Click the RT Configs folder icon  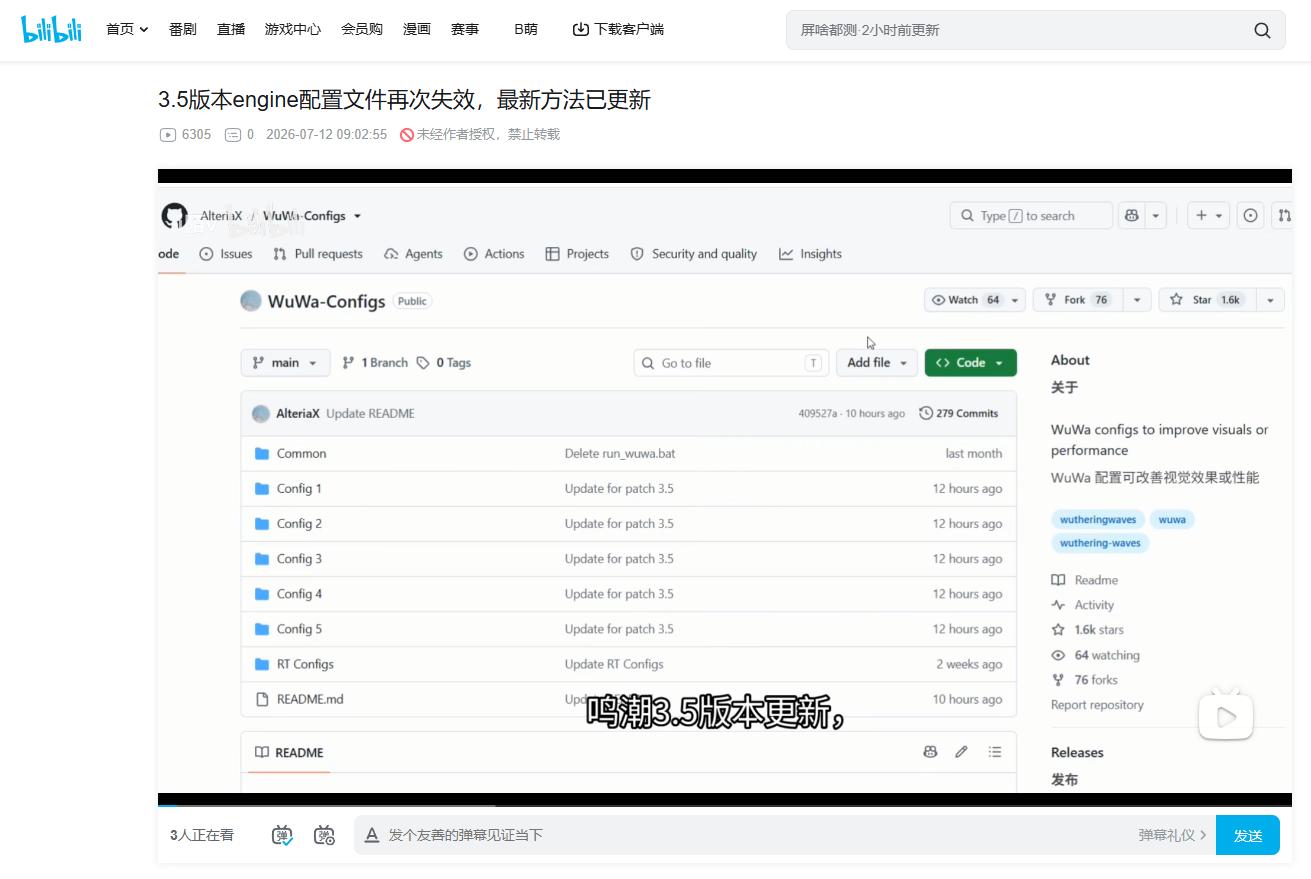(262, 664)
